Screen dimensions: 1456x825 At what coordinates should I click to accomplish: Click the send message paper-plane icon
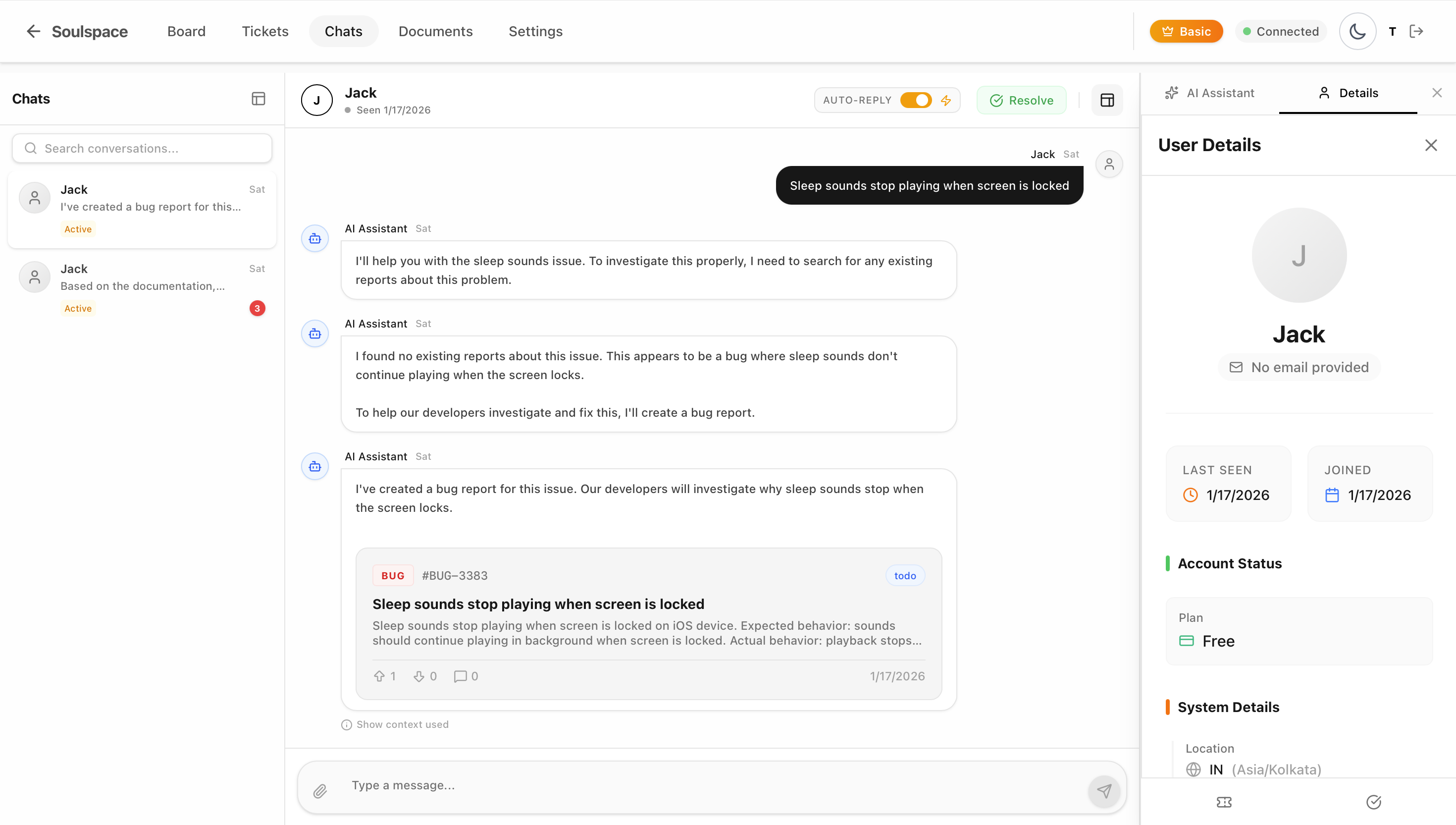pyautogui.click(x=1104, y=791)
